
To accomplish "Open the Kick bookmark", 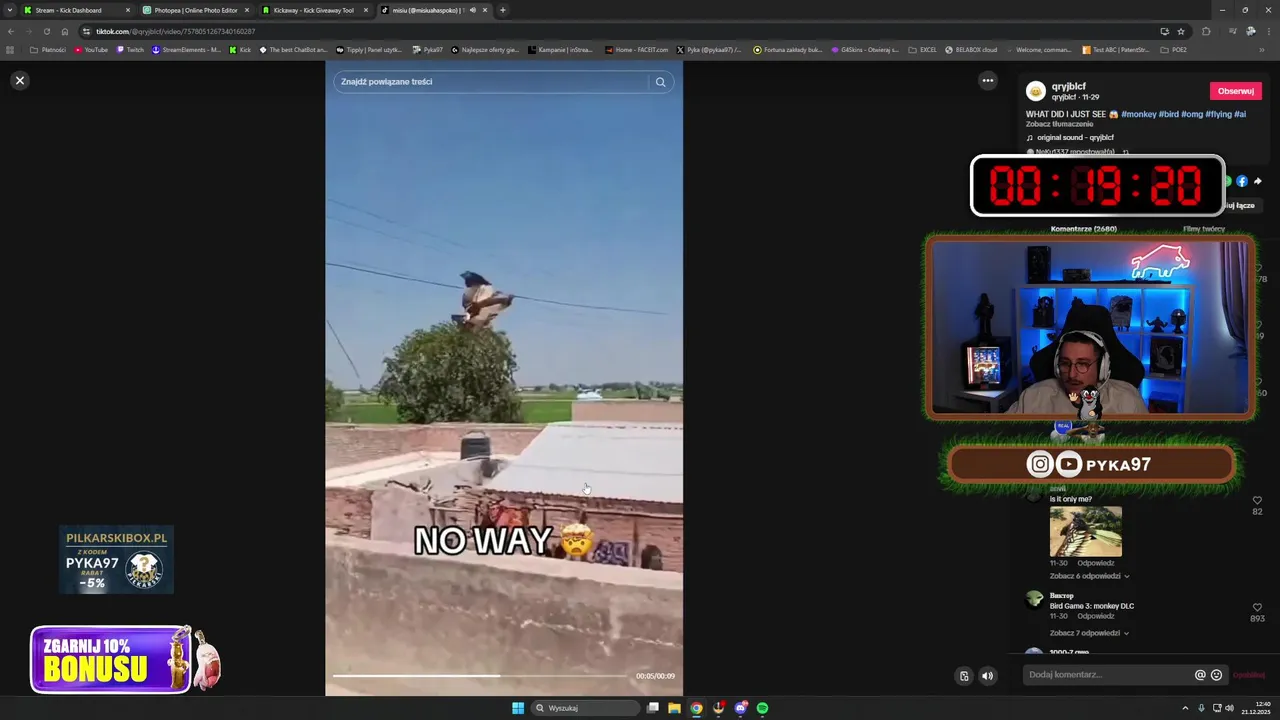I will 240,49.
